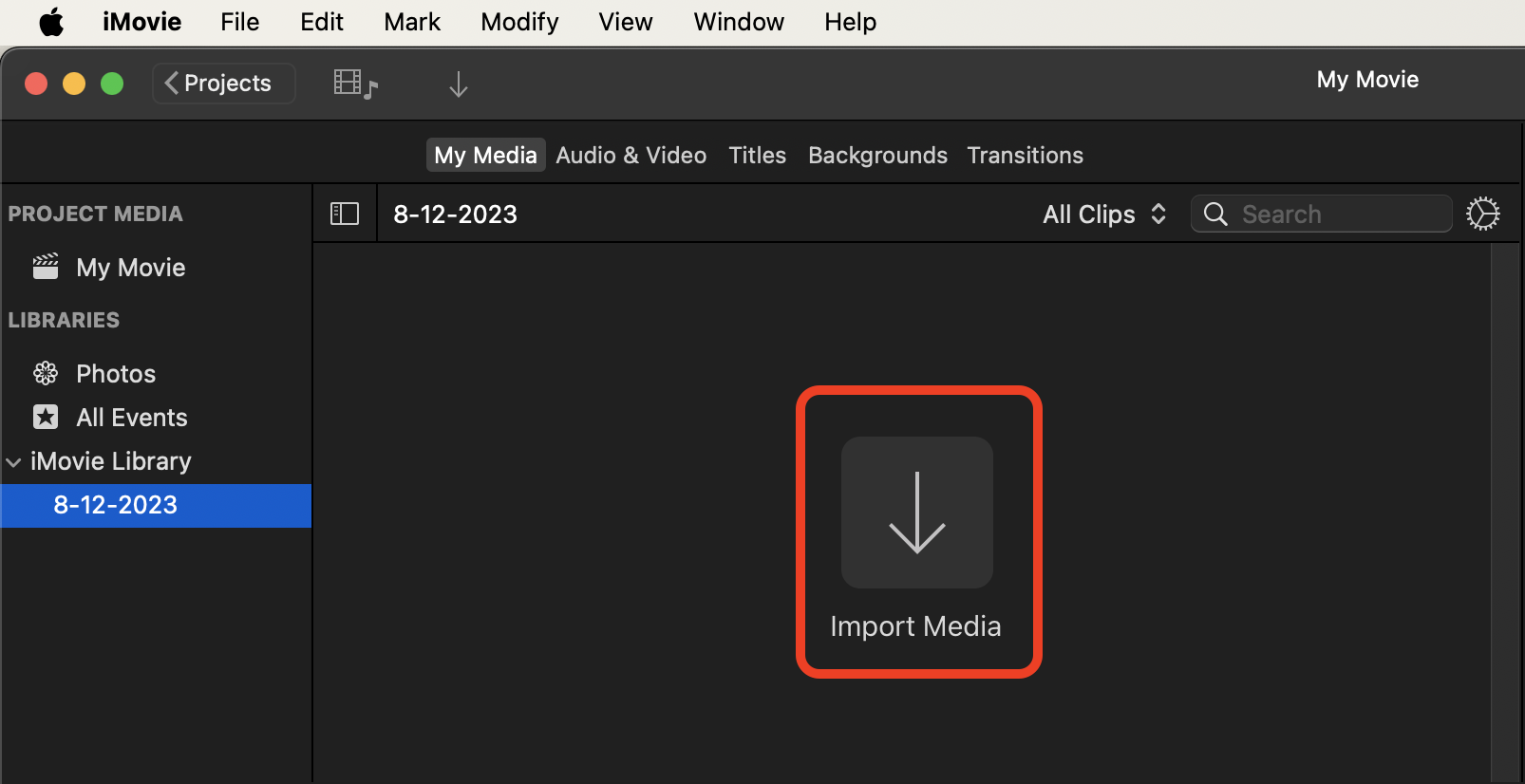Click the media browser film-and-music icon

coord(356,84)
